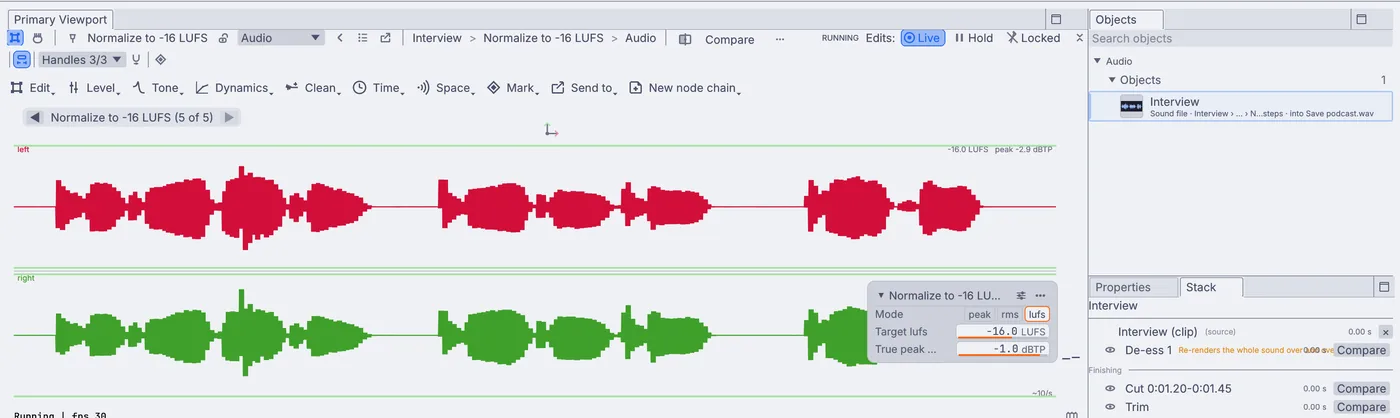Collapse the Audio tree group
The width and height of the screenshot is (1400, 418).
coord(1097,61)
